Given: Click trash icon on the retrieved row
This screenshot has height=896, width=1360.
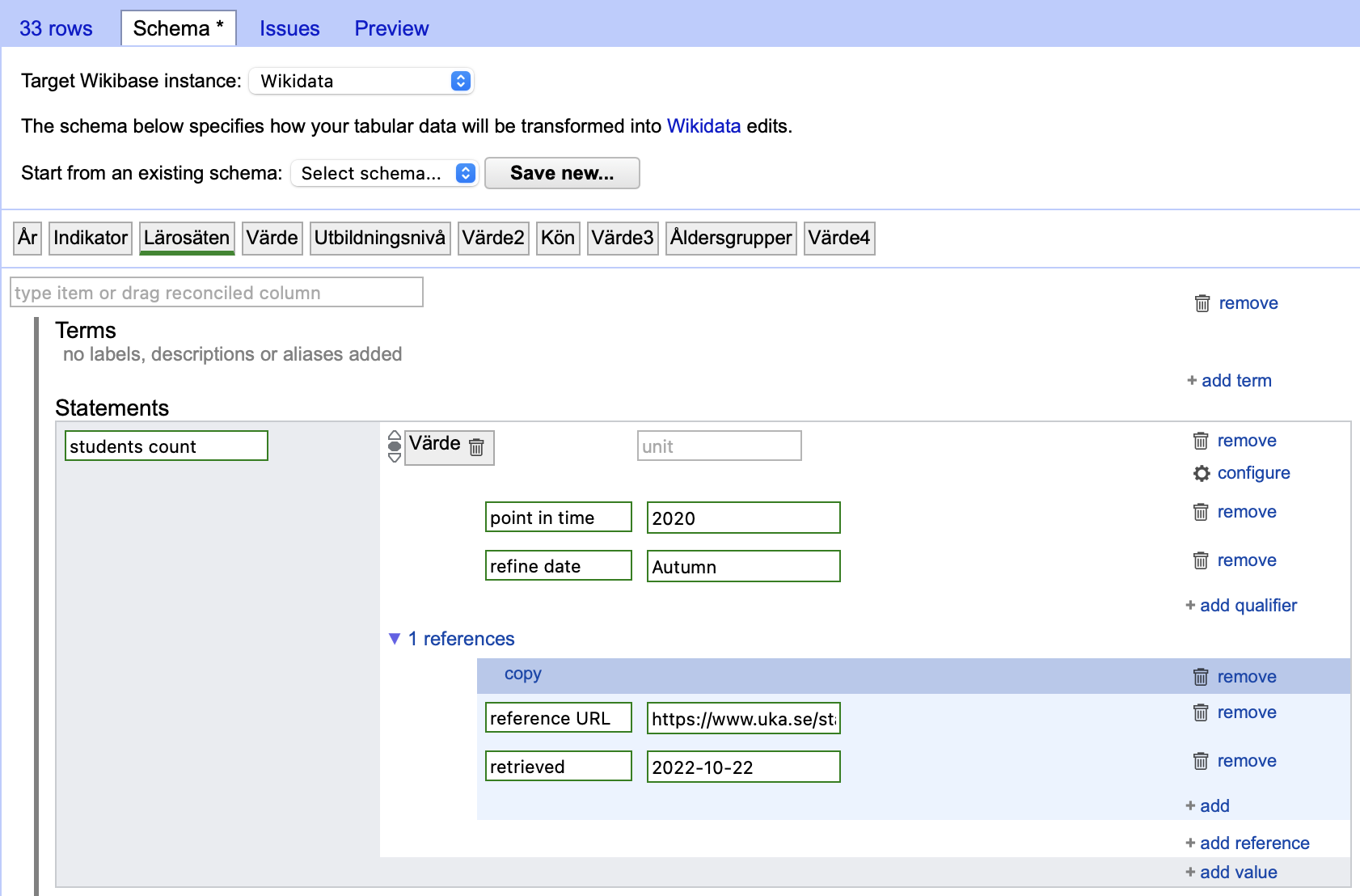Looking at the screenshot, I should tap(1201, 761).
